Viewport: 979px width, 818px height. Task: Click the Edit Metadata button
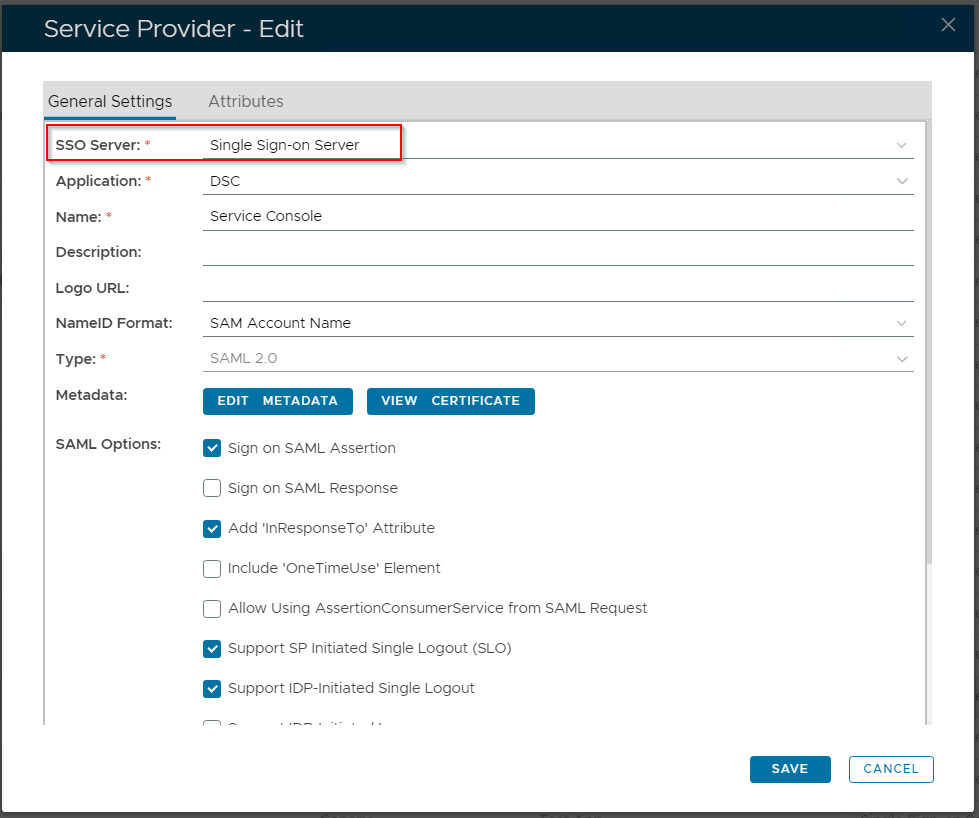[x=278, y=401]
